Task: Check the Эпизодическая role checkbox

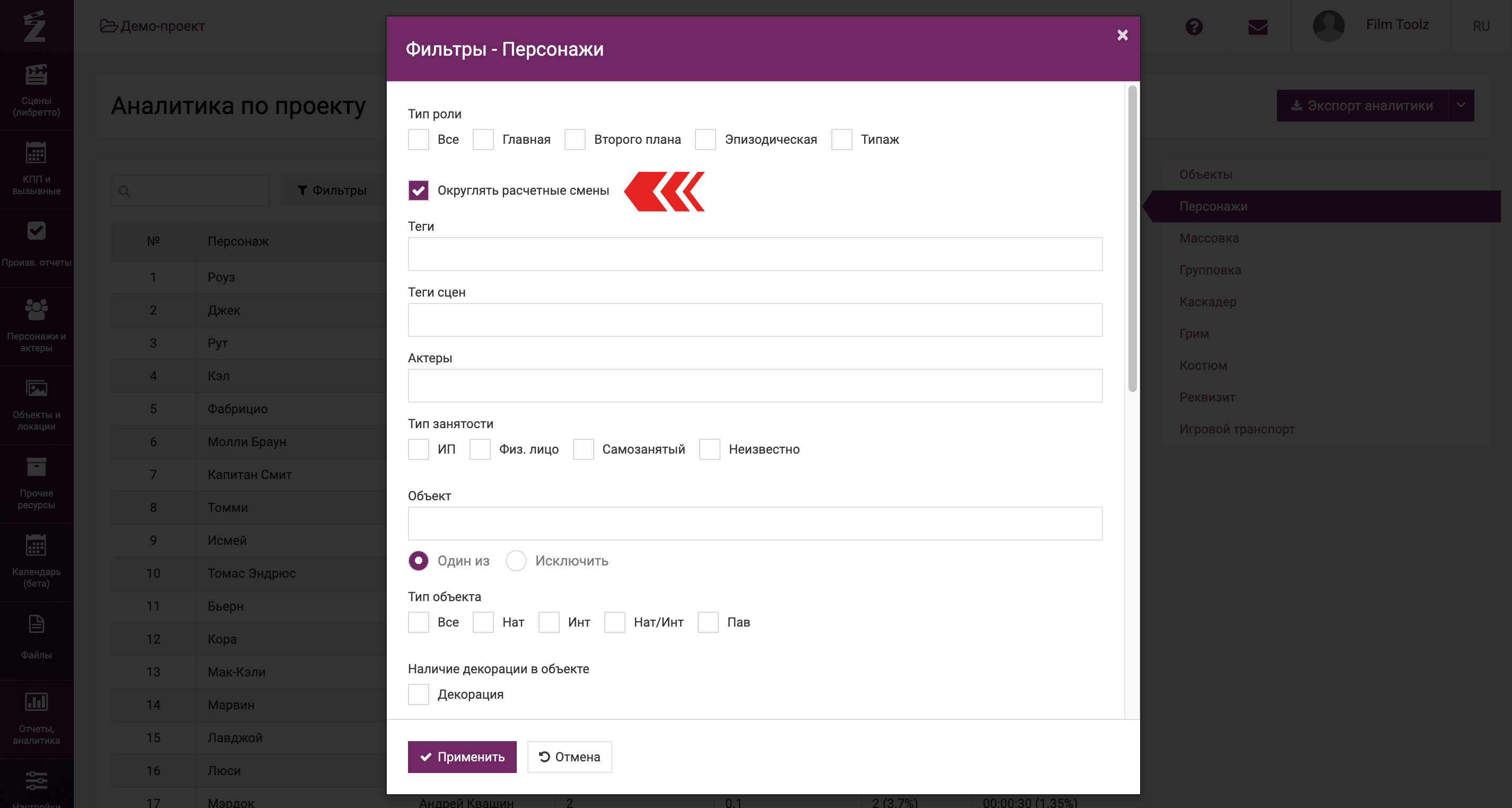Action: 706,140
